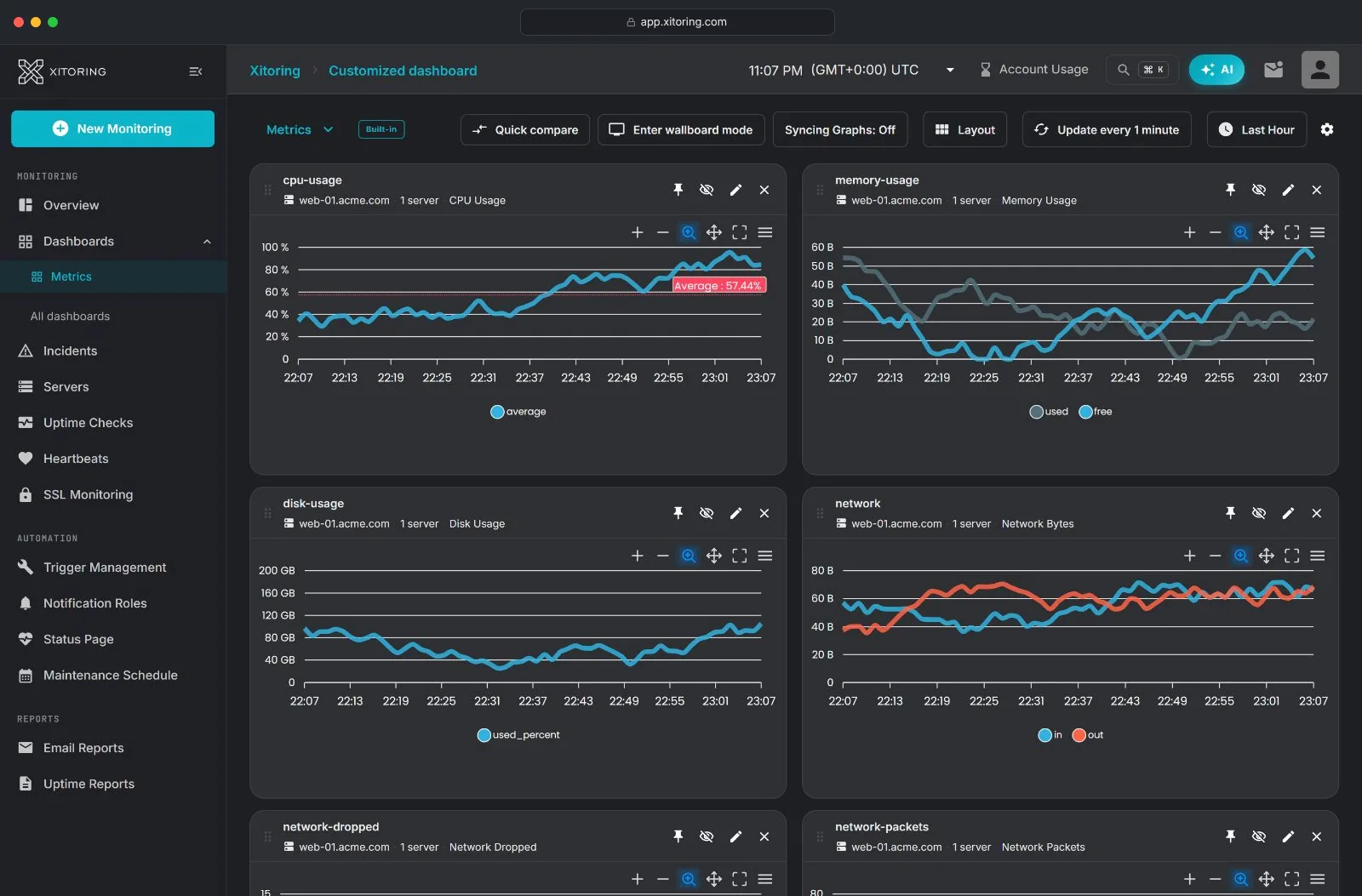Activate pan tool on cpu-usage chart

[x=714, y=232]
